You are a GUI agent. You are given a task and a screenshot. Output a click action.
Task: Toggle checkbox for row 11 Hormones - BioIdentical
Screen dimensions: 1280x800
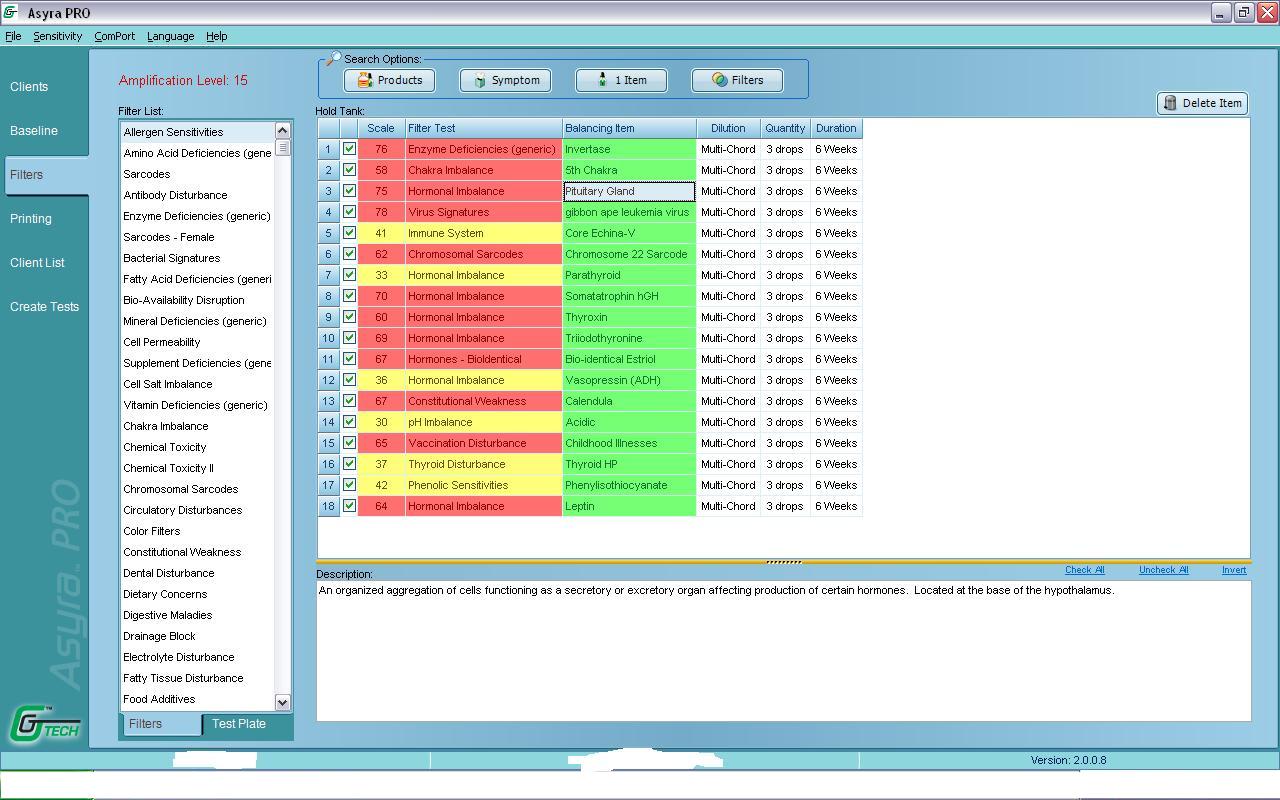349,359
